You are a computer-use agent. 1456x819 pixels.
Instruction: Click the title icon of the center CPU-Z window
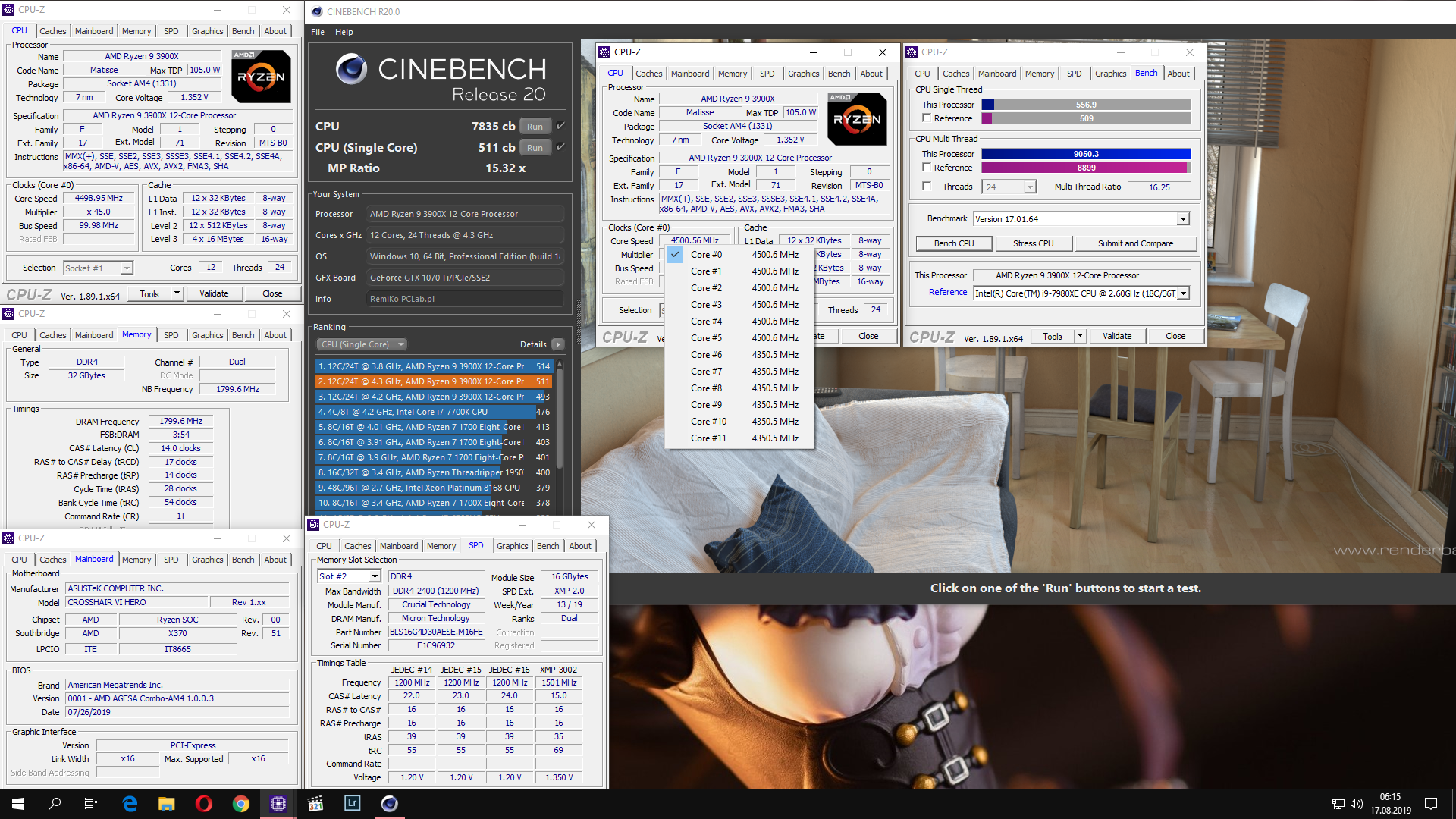coord(604,52)
